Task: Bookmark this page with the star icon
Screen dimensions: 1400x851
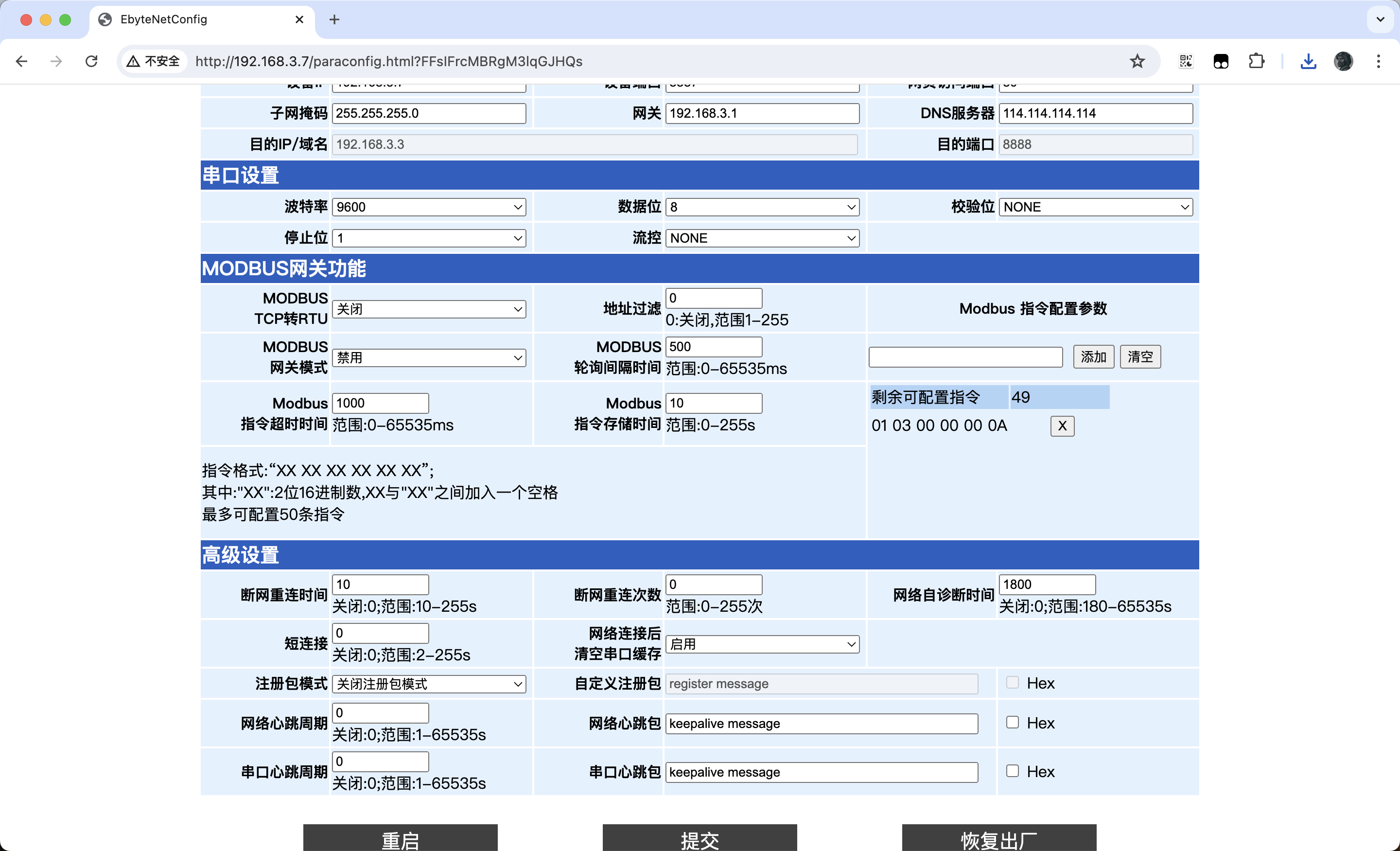Action: (1137, 61)
